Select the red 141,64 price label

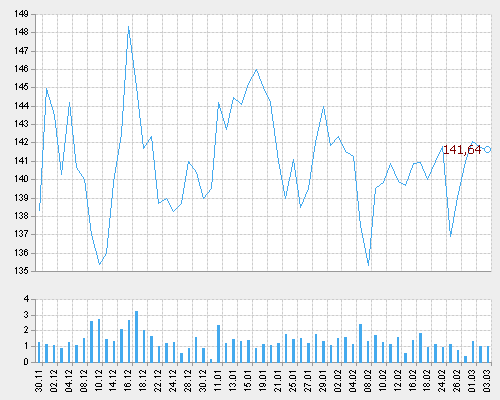tap(462, 150)
